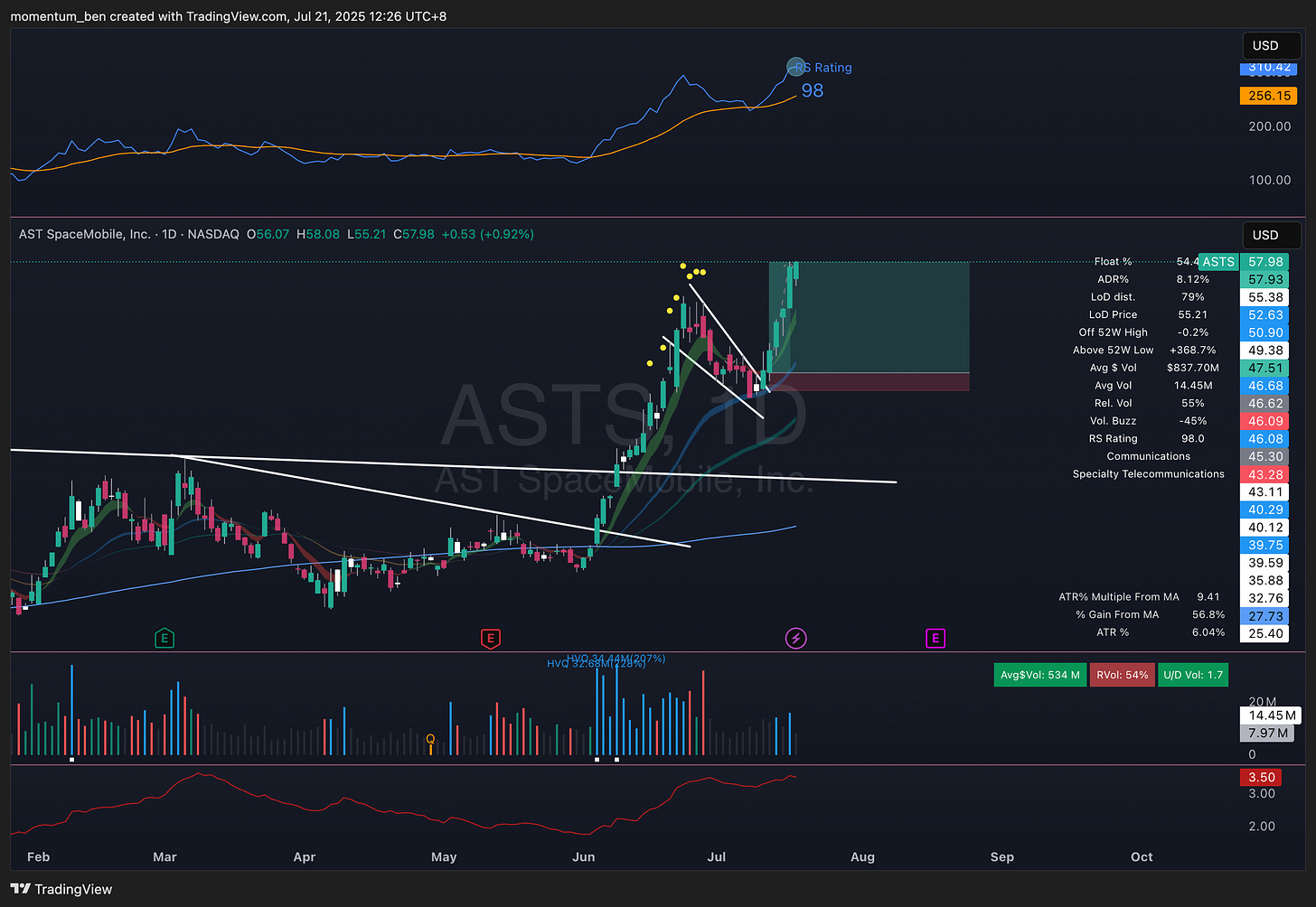The height and width of the screenshot is (907, 1316).
Task: Click the ASTS ticker label on price axis
Action: tap(1217, 262)
